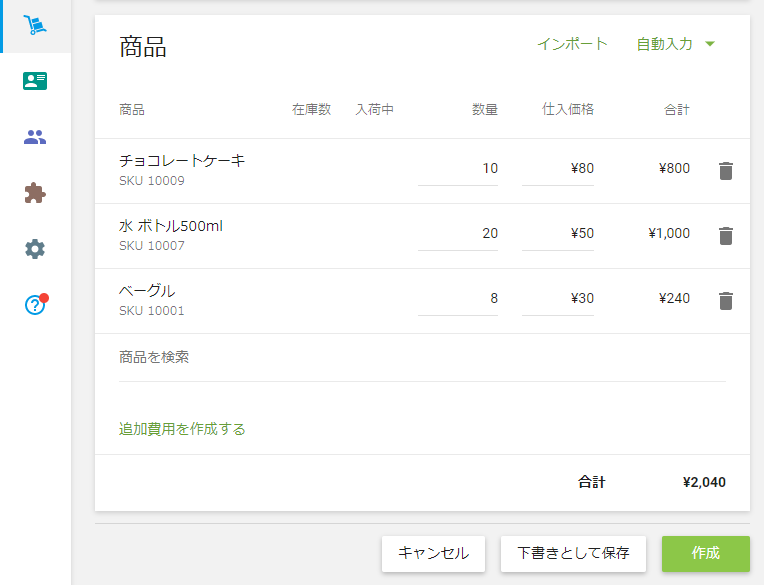
Task: Click the キャンセル button
Action: click(x=433, y=553)
